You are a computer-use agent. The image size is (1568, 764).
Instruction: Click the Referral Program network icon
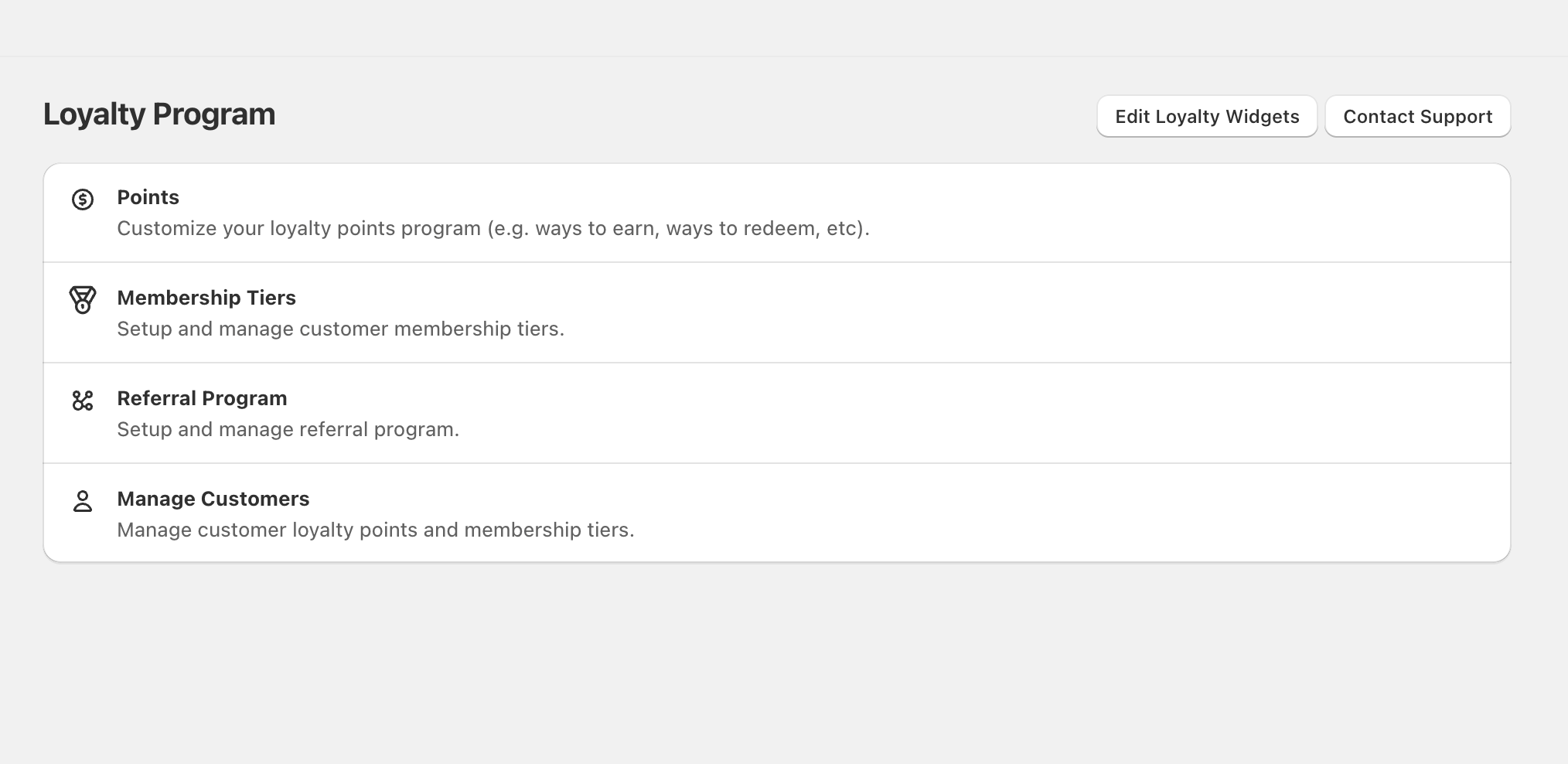pyautogui.click(x=81, y=401)
